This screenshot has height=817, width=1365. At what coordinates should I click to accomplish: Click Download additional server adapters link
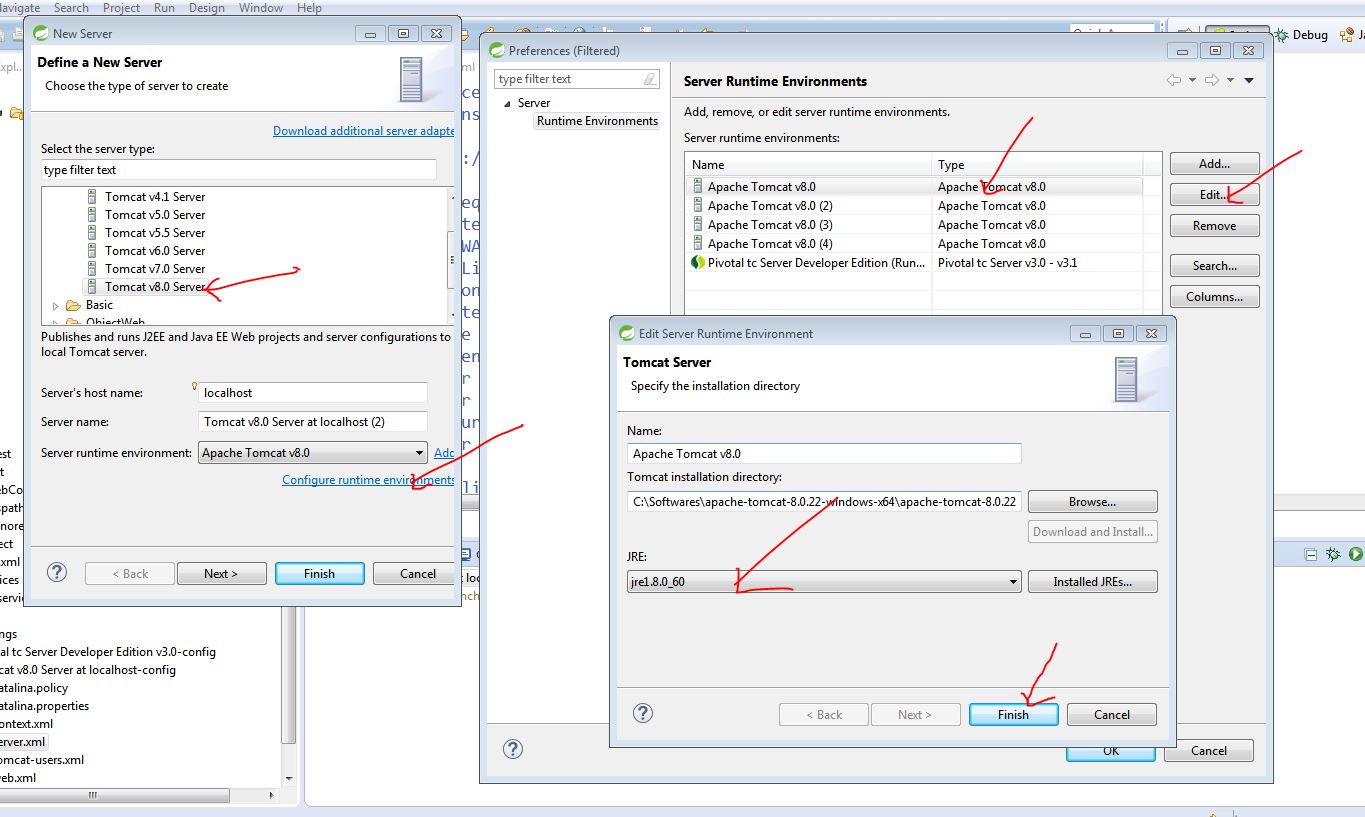point(364,131)
